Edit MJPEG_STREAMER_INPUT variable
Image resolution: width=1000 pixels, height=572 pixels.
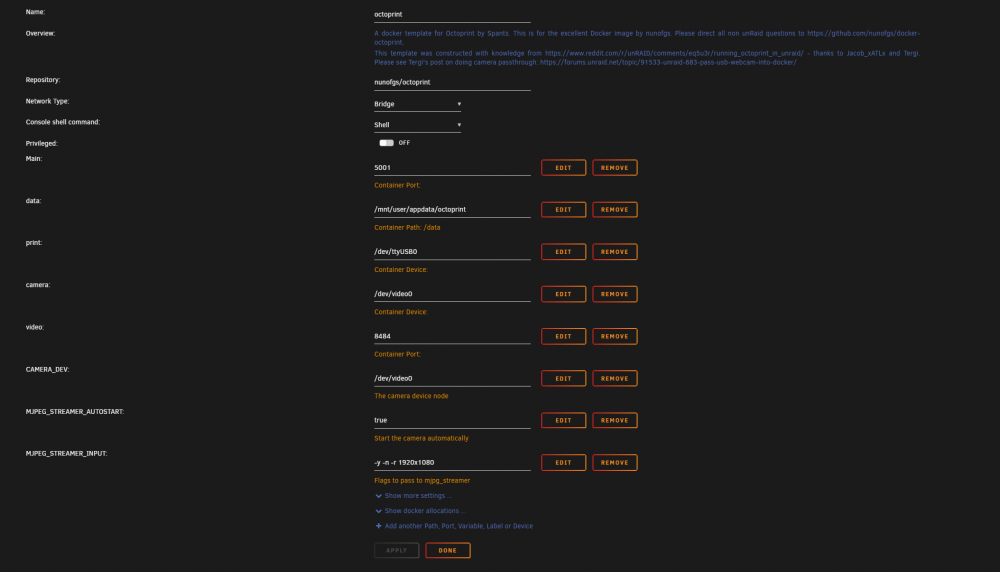(x=563, y=462)
